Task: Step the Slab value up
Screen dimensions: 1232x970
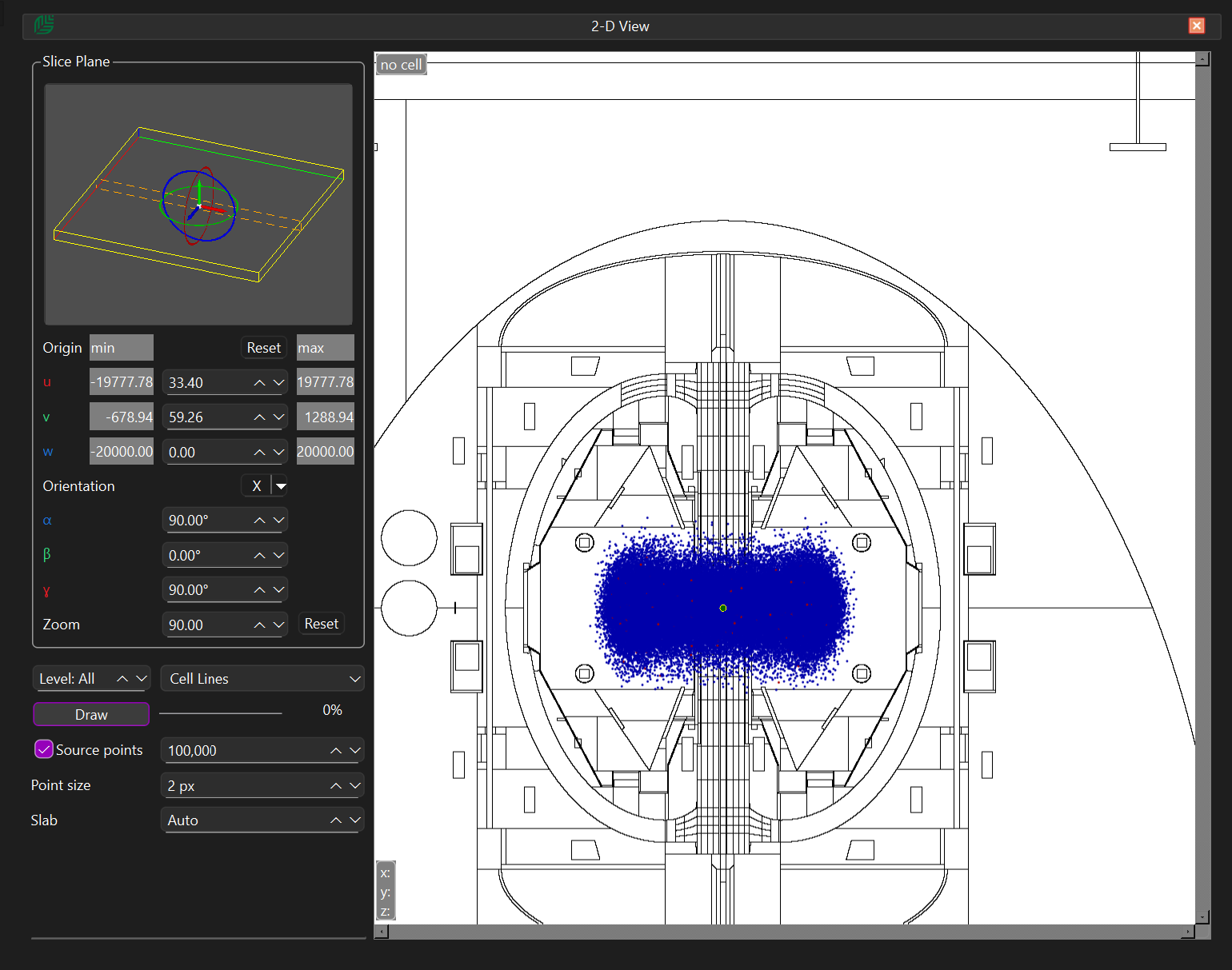Action: coord(336,820)
